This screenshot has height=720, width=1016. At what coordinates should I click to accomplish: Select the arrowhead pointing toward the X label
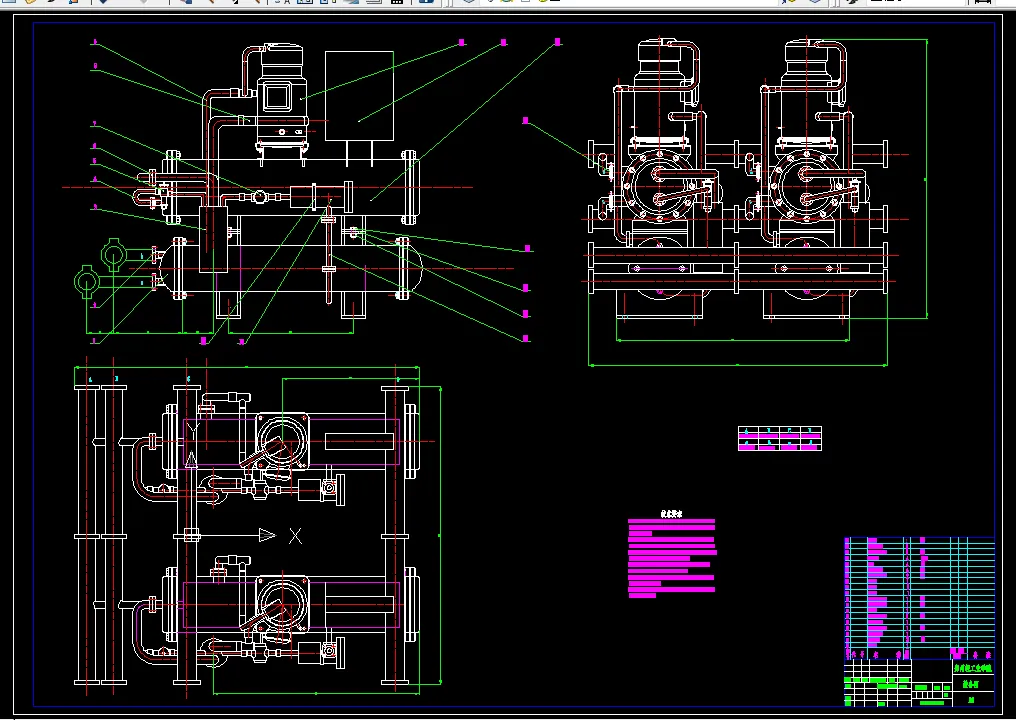267,535
